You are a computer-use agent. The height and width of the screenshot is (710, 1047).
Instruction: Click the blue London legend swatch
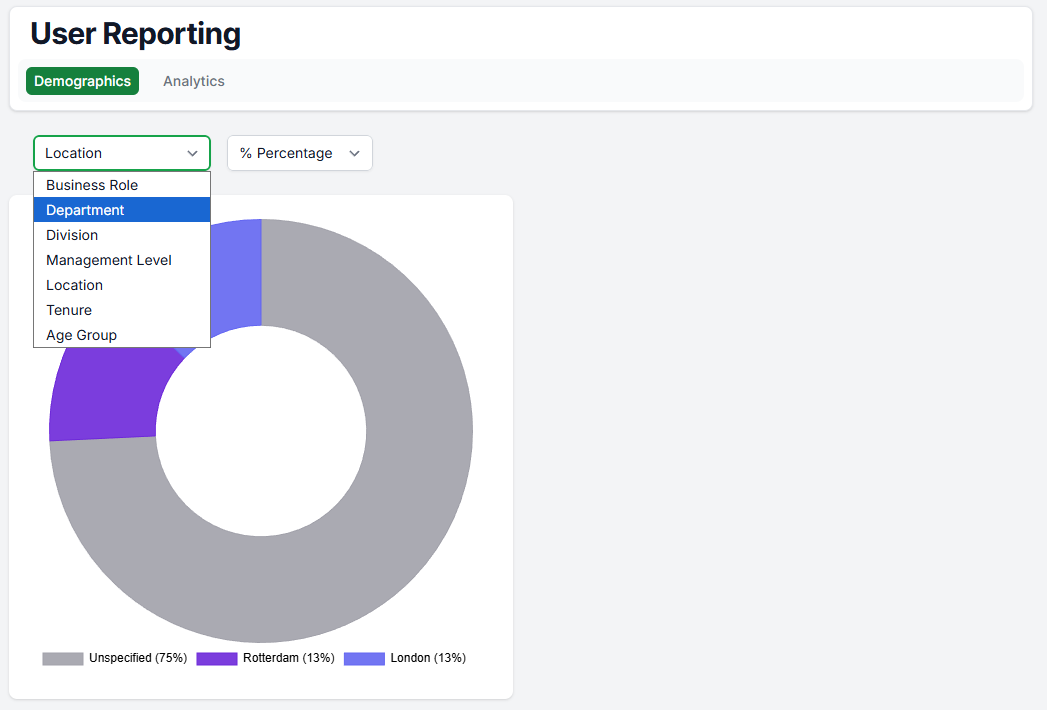click(x=364, y=658)
